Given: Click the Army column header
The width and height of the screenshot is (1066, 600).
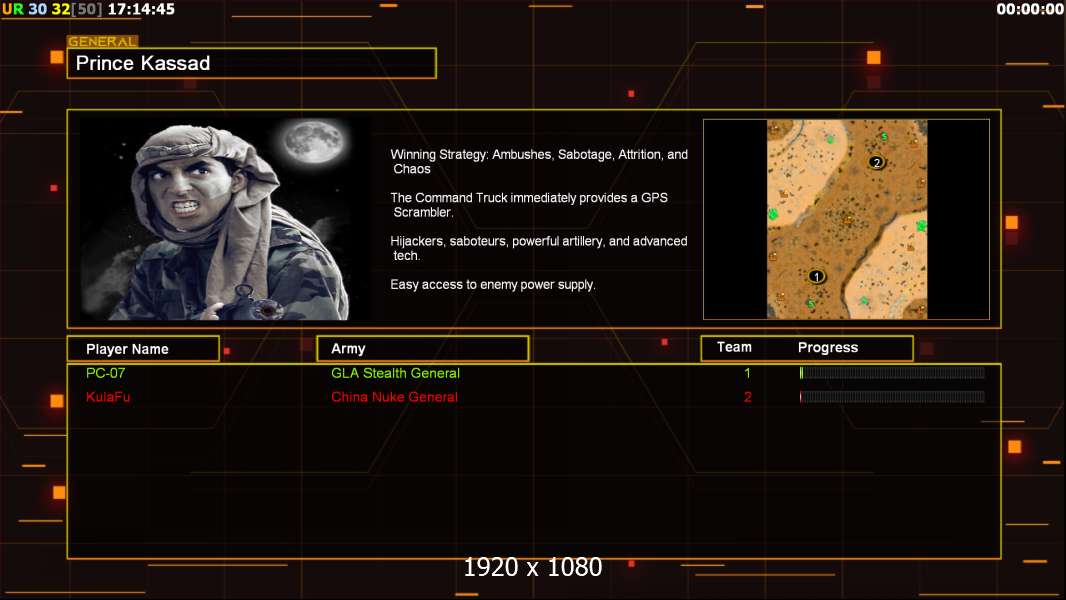Looking at the screenshot, I should coord(423,349).
